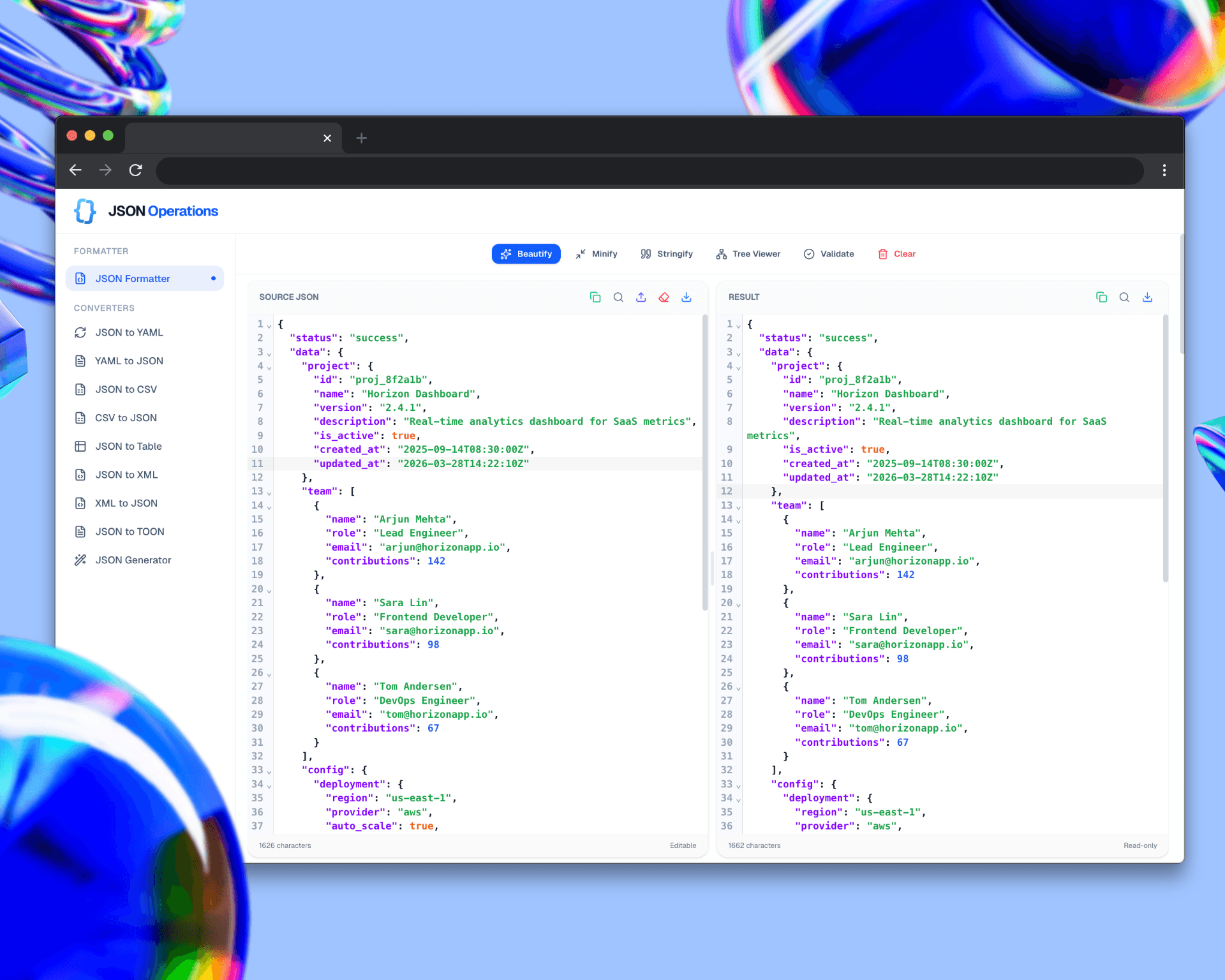The width and height of the screenshot is (1225, 980).
Task: Open a new browser tab
Action: click(x=361, y=138)
